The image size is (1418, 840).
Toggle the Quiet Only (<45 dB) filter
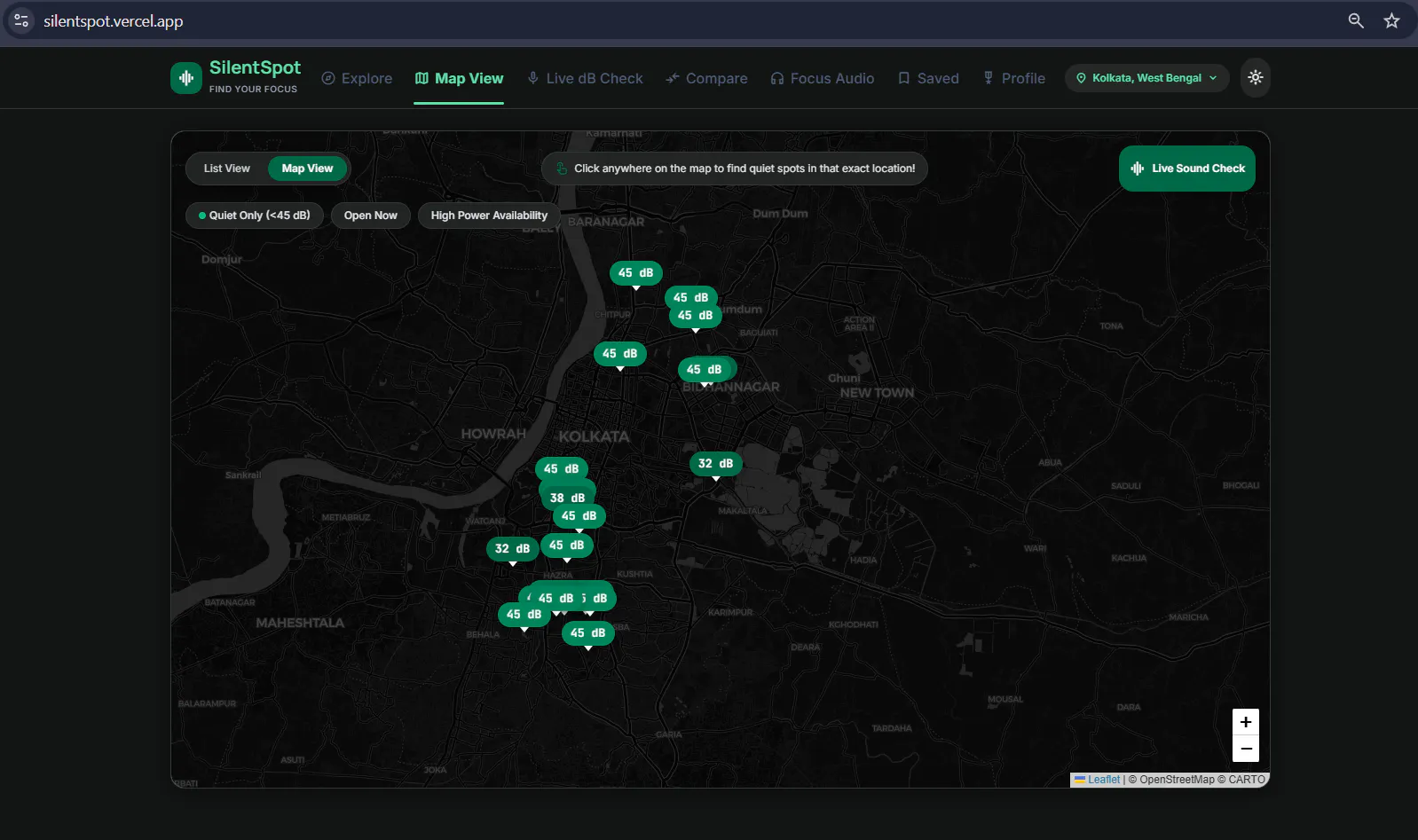click(x=255, y=216)
